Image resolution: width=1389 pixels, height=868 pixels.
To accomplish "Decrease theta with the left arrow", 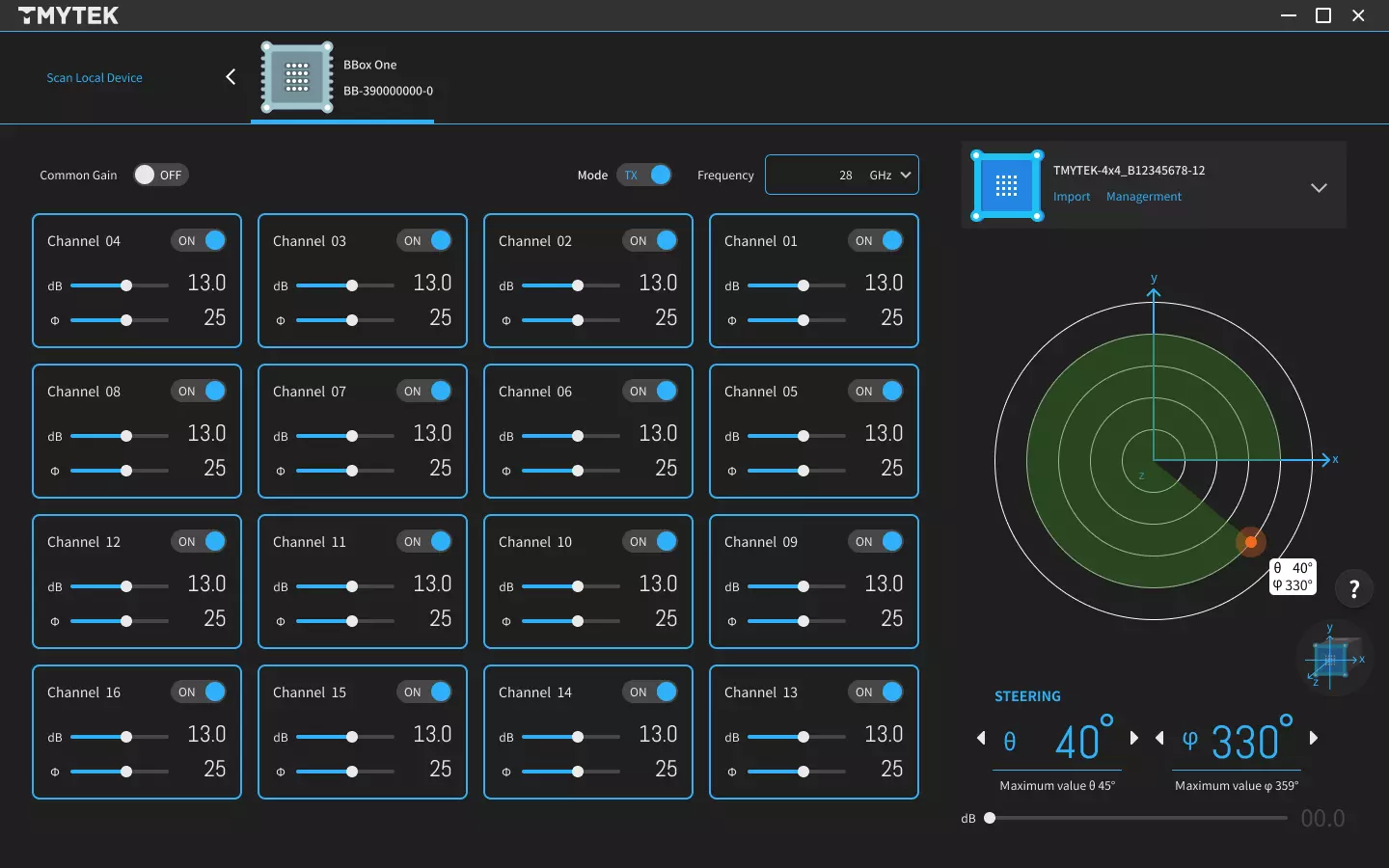I will pos(981,739).
